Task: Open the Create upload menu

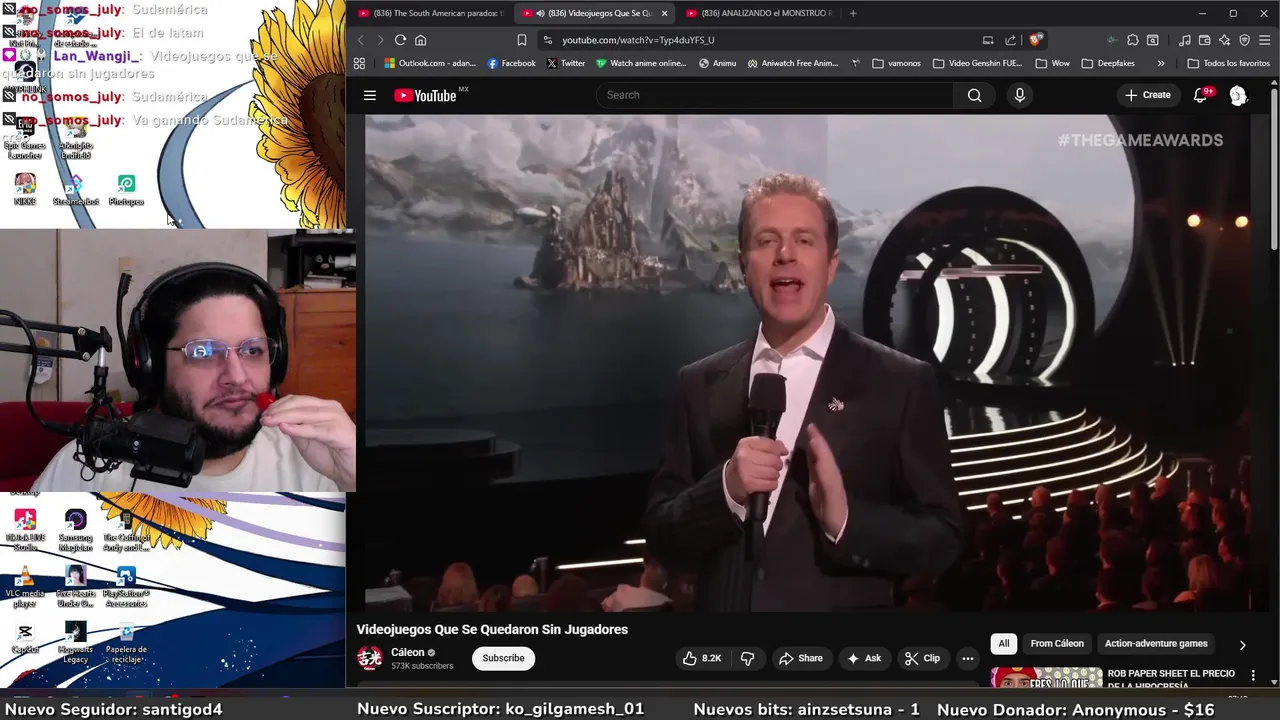Action: pos(1147,95)
